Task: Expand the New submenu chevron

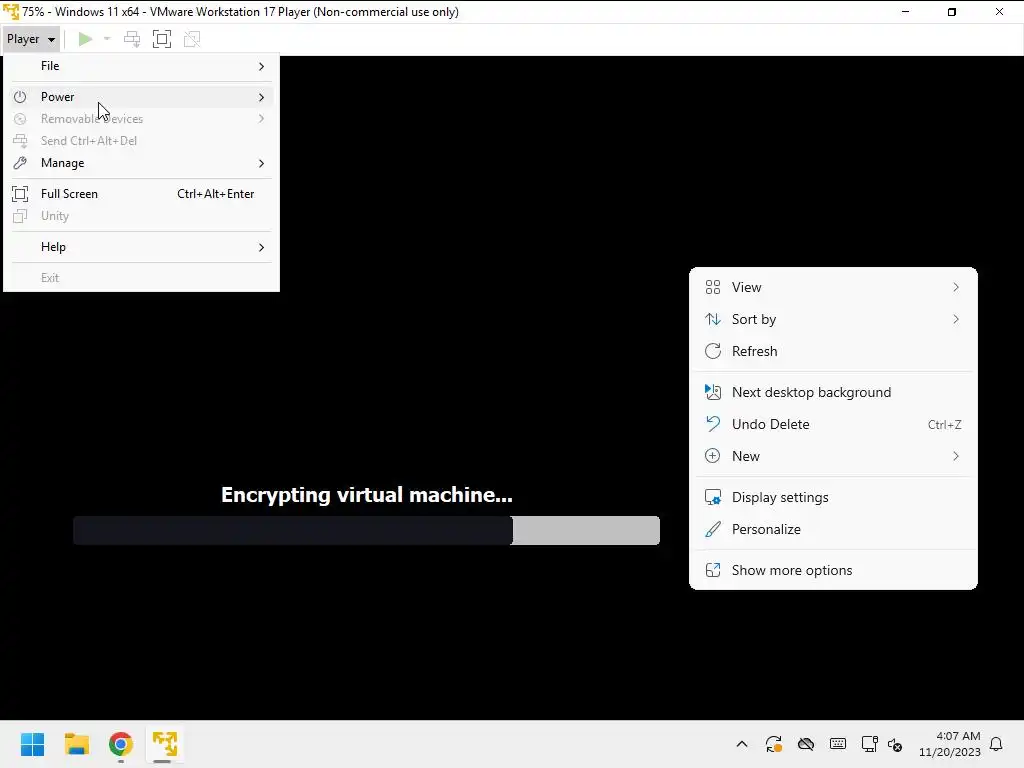Action: coord(956,456)
